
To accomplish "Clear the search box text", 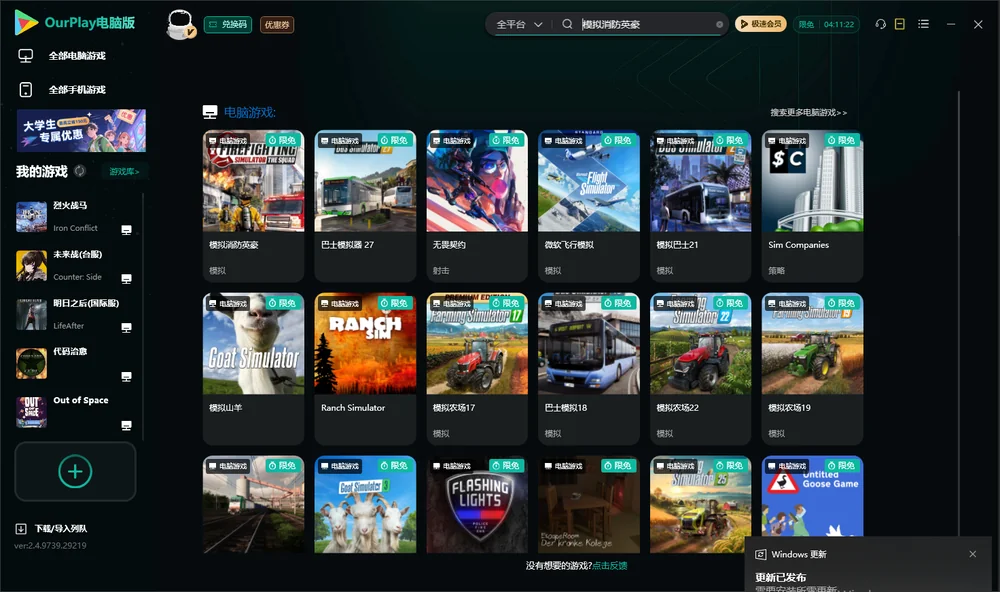I will pyautogui.click(x=719, y=24).
